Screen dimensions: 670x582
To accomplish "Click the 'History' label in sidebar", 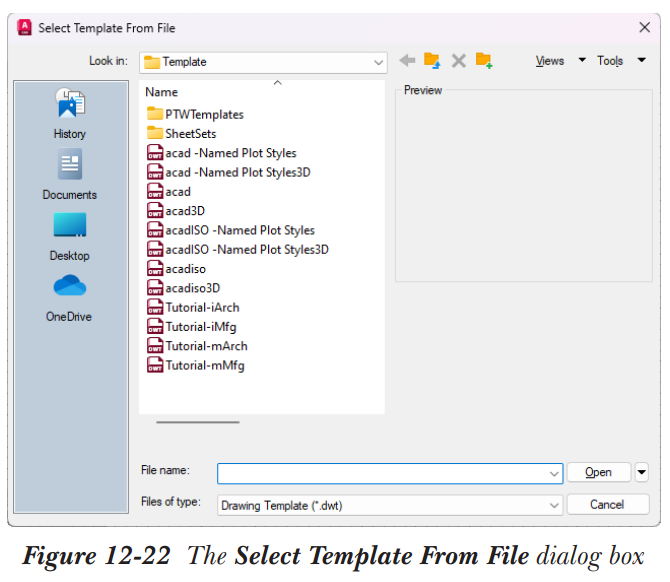I will [x=70, y=134].
